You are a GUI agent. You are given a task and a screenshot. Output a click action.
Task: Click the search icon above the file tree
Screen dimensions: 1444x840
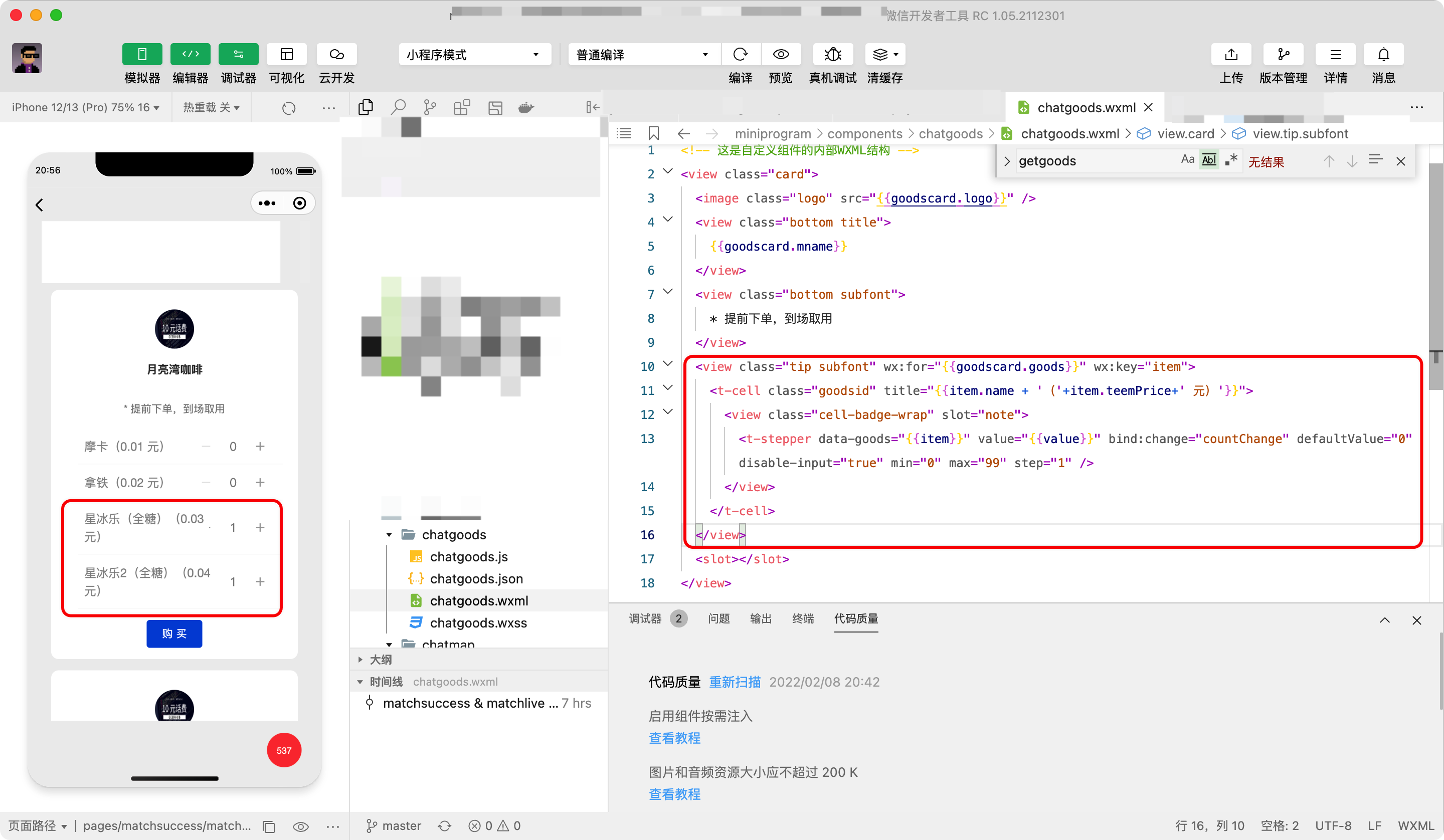pos(398,107)
